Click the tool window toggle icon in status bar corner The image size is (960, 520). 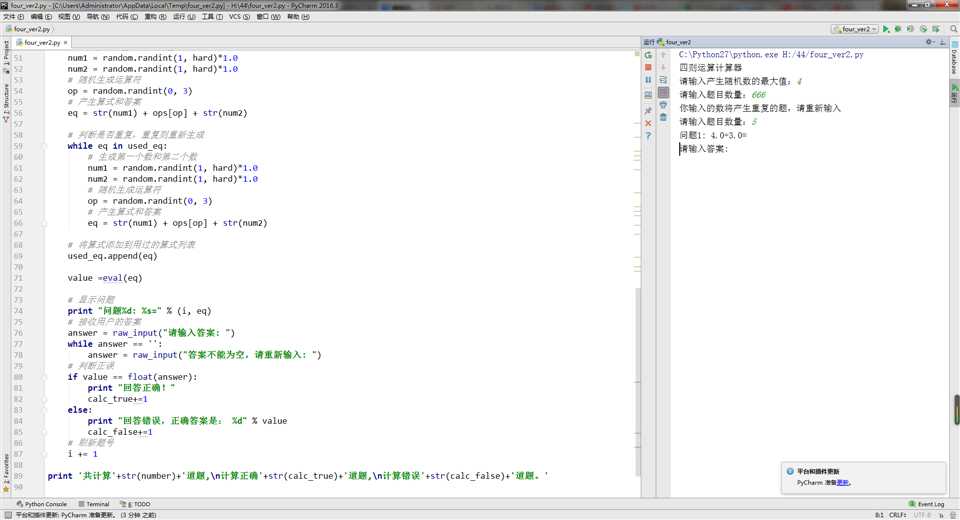[x=7, y=515]
